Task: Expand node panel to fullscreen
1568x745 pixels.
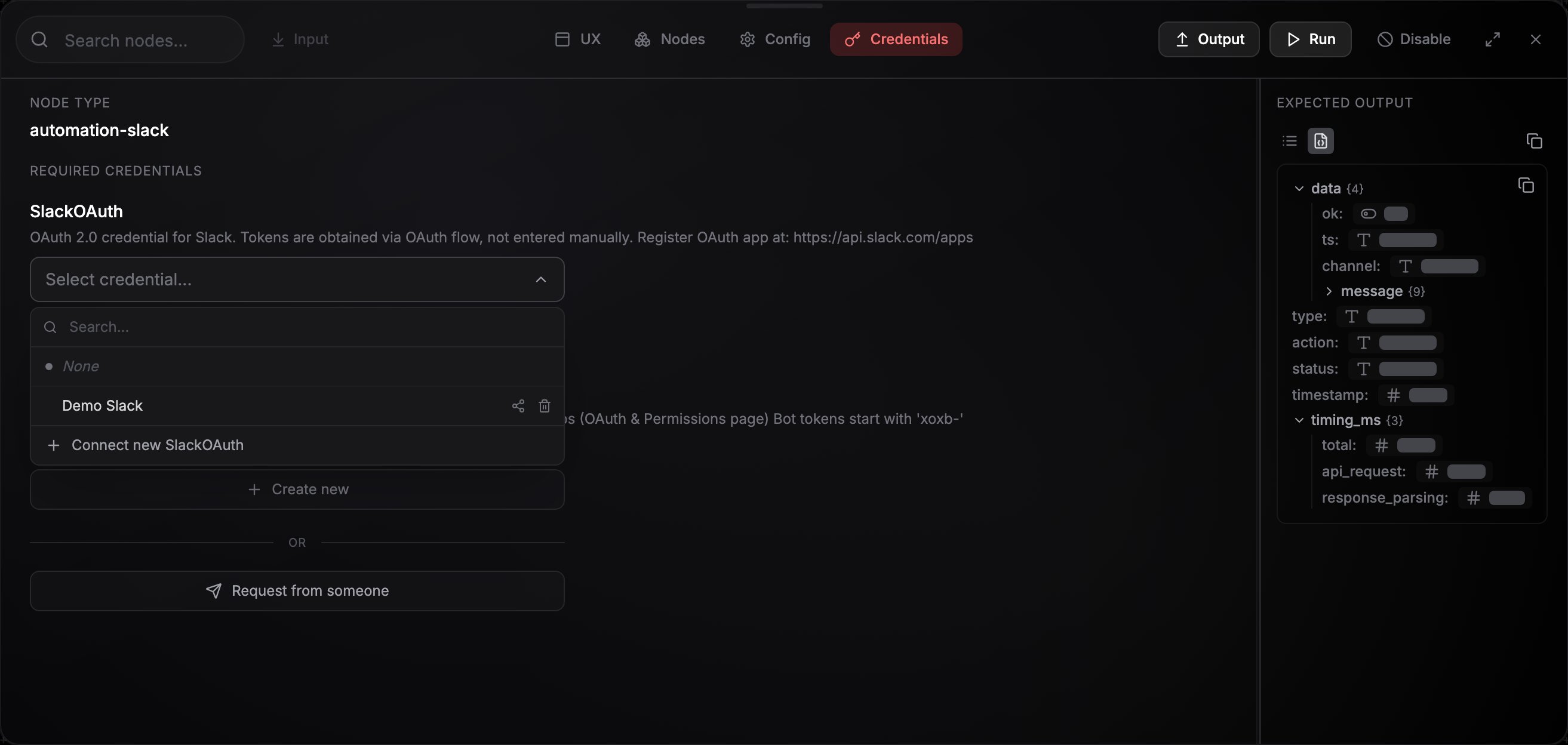Action: pos(1493,39)
